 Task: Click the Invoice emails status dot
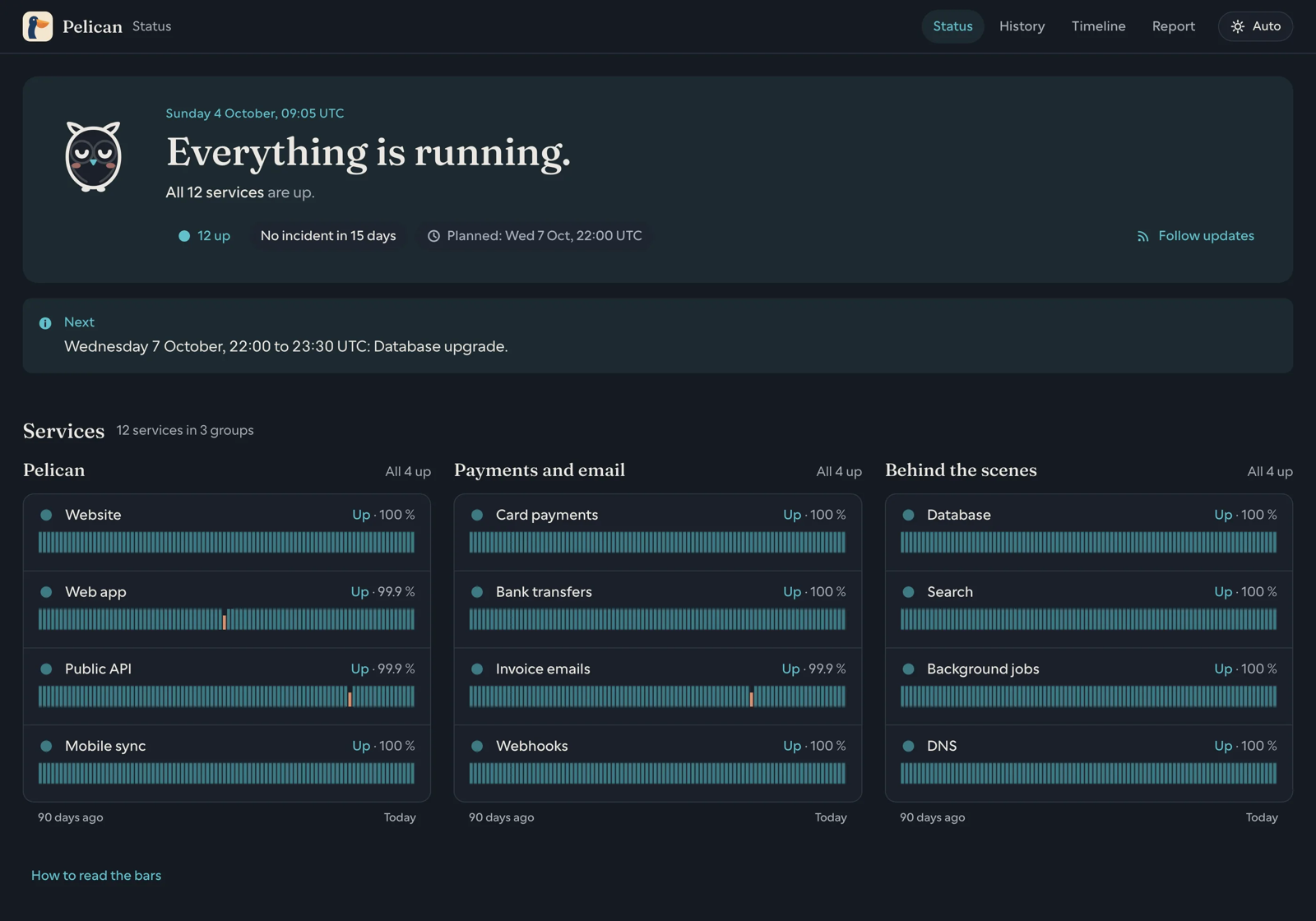pyautogui.click(x=477, y=669)
